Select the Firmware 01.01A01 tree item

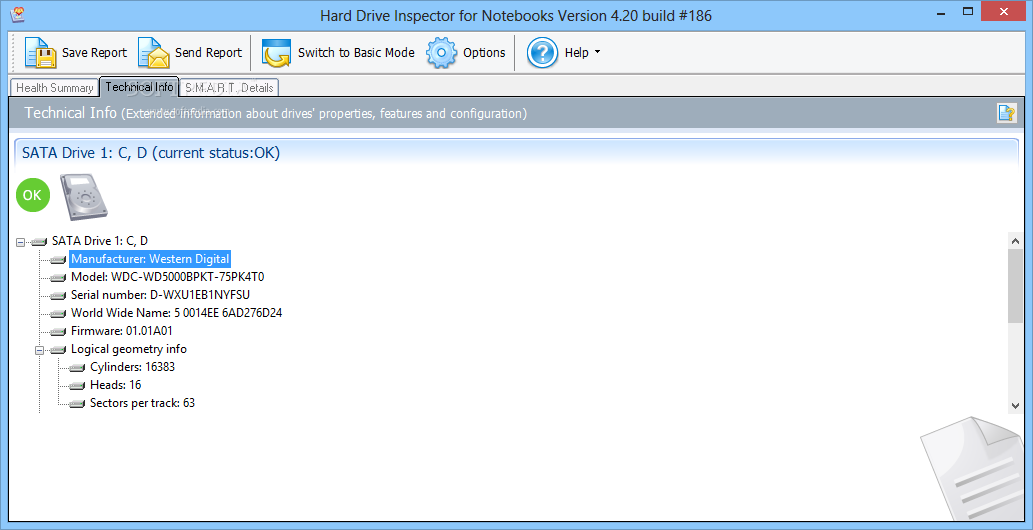coord(121,331)
